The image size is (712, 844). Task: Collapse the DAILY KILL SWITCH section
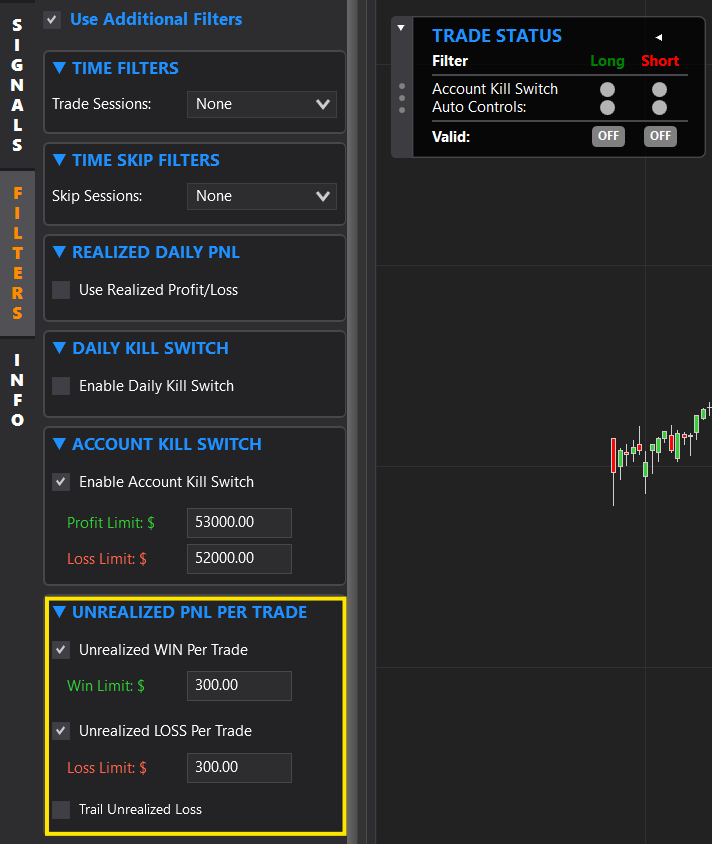[59, 348]
